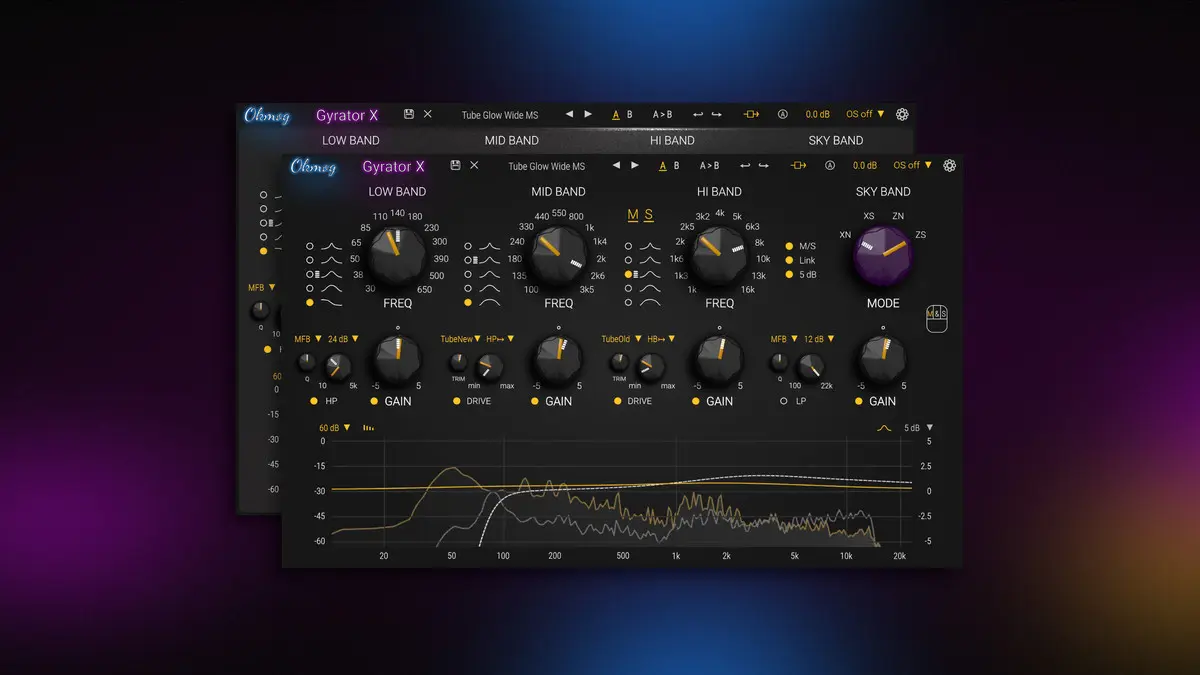The height and width of the screenshot is (675, 1200).
Task: Select top curve shape for LOW BAND
Action: click(x=310, y=245)
